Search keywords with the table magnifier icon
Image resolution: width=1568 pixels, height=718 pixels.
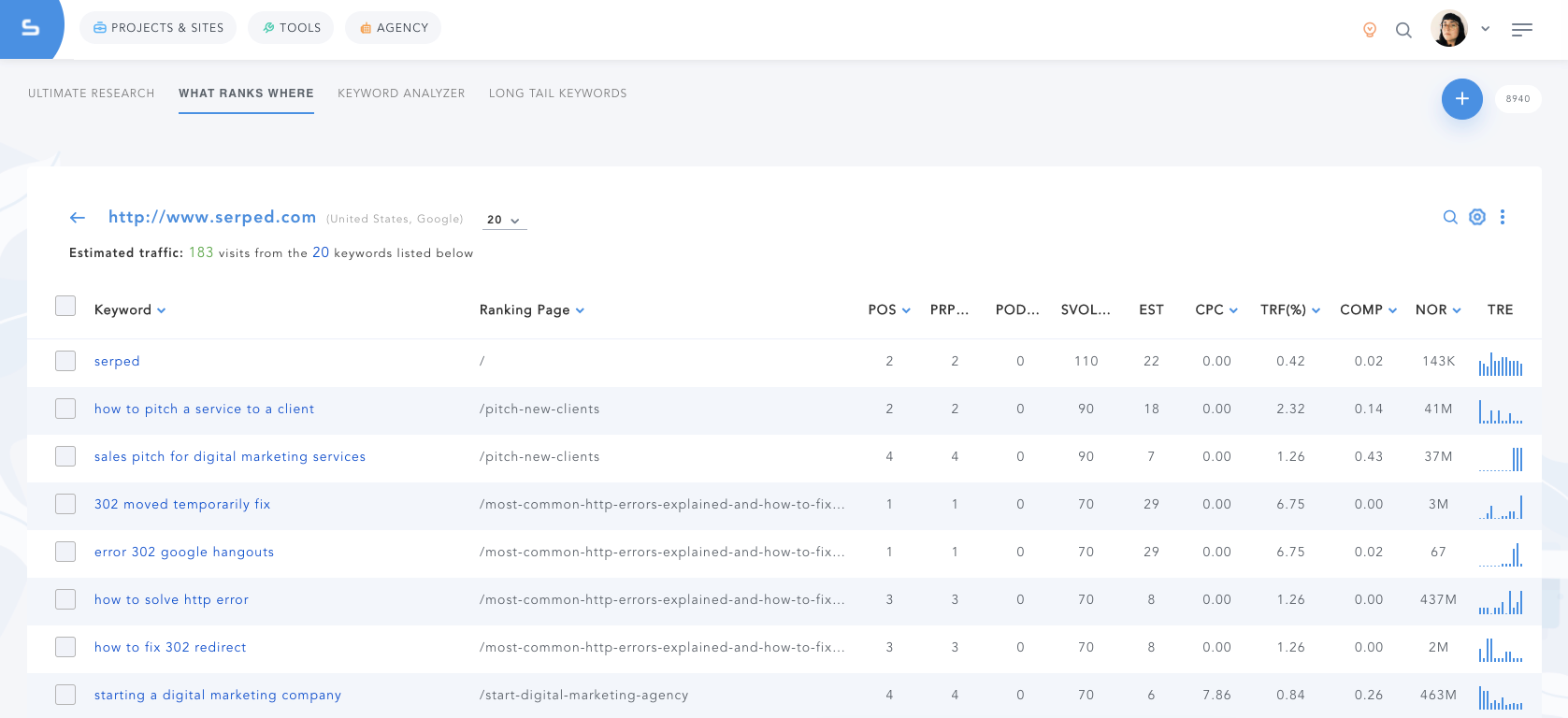tap(1450, 217)
